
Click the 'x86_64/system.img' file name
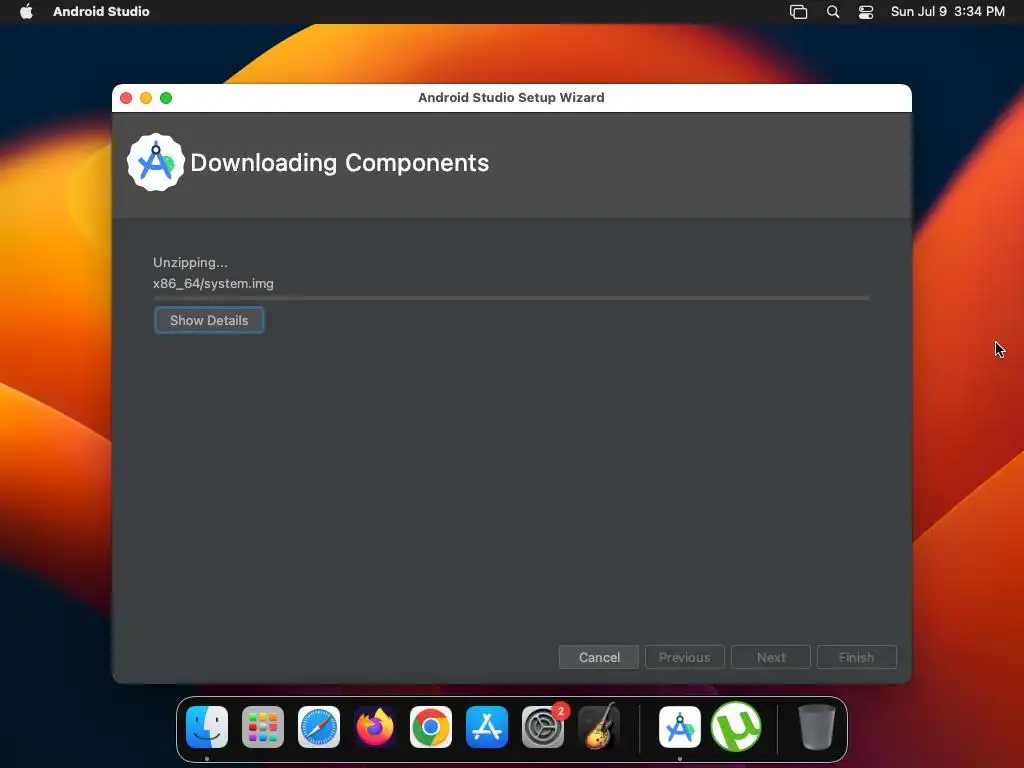click(x=213, y=283)
